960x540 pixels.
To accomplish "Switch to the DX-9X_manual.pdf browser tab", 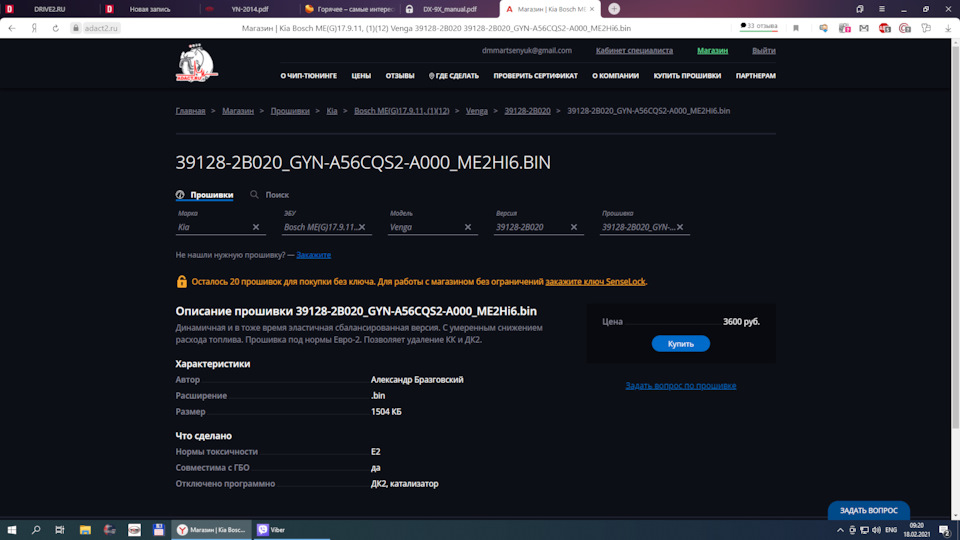I will coord(449,9).
